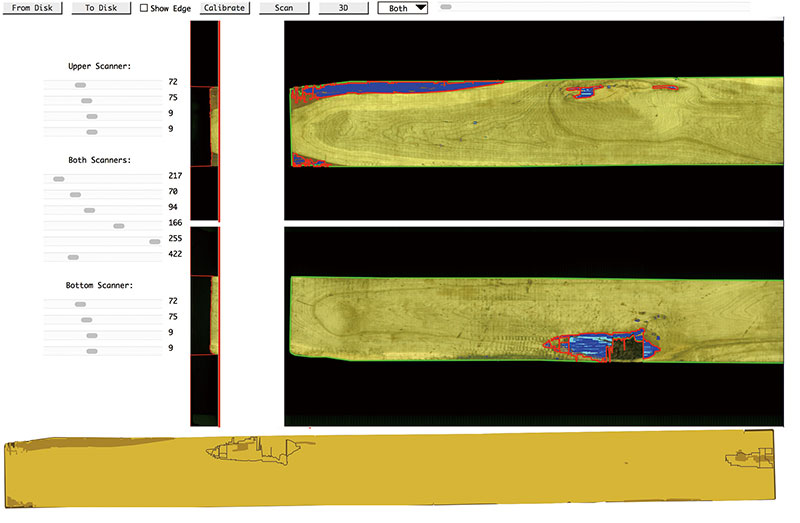Open the 3D view button
The width and height of the screenshot is (800, 523).
tap(343, 8)
